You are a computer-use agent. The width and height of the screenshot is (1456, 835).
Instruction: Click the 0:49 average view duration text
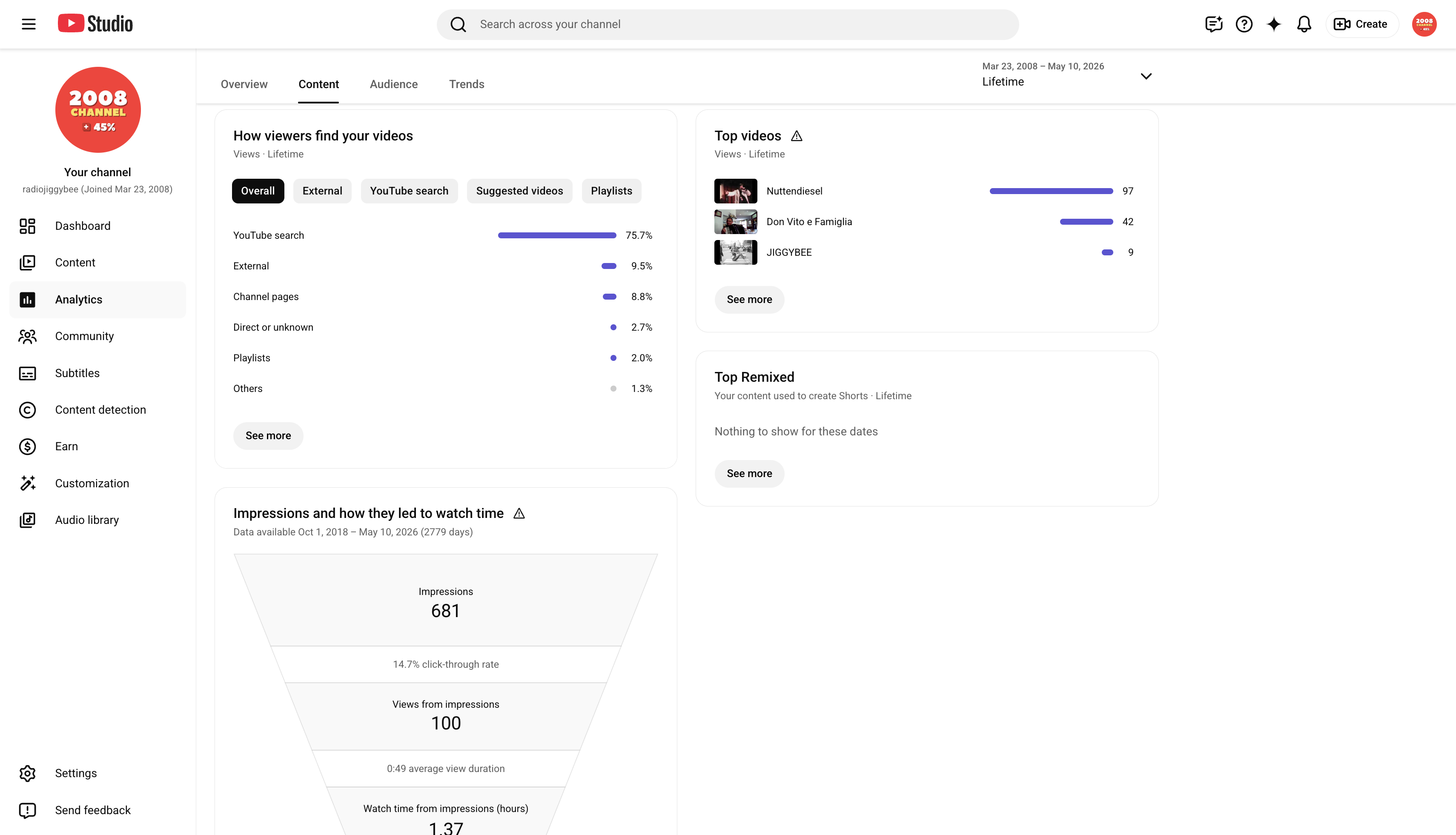pos(445,769)
